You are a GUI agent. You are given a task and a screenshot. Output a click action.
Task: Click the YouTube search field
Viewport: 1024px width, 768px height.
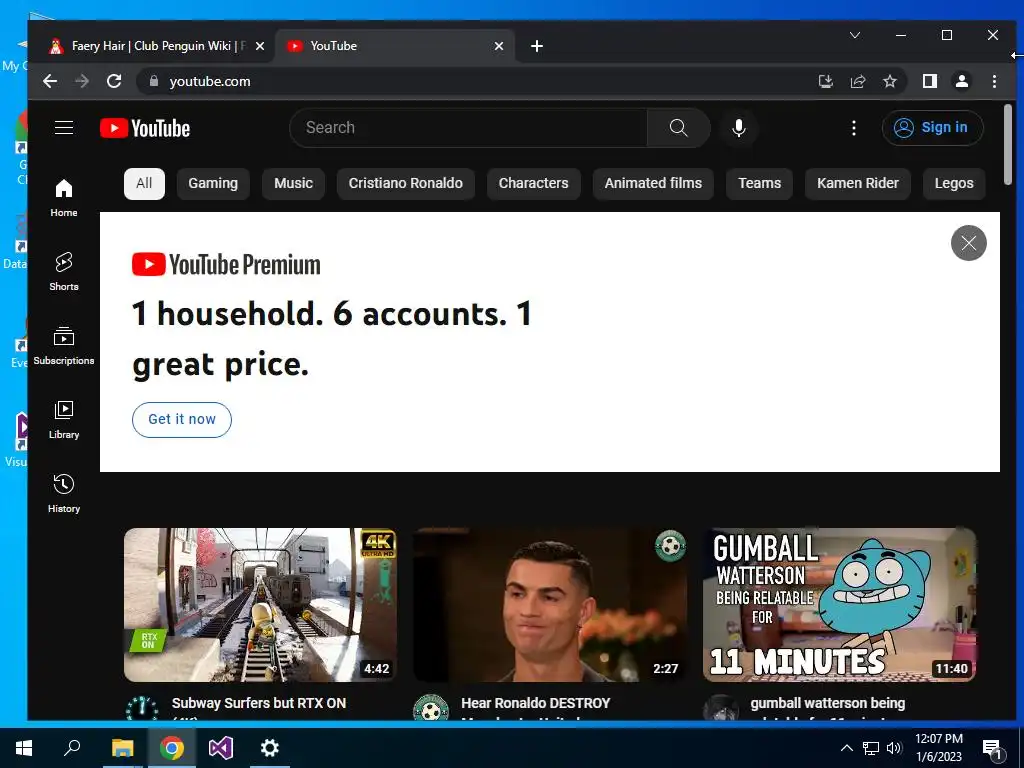tap(470, 127)
